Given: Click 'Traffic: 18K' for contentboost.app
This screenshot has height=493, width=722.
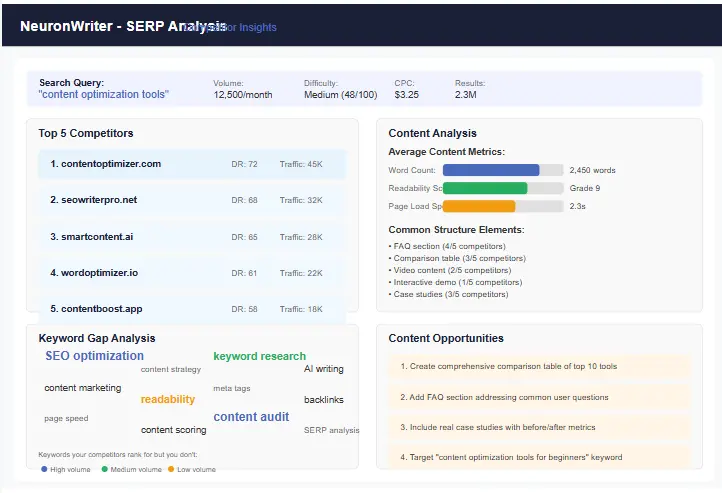Looking at the screenshot, I should coord(301,309).
